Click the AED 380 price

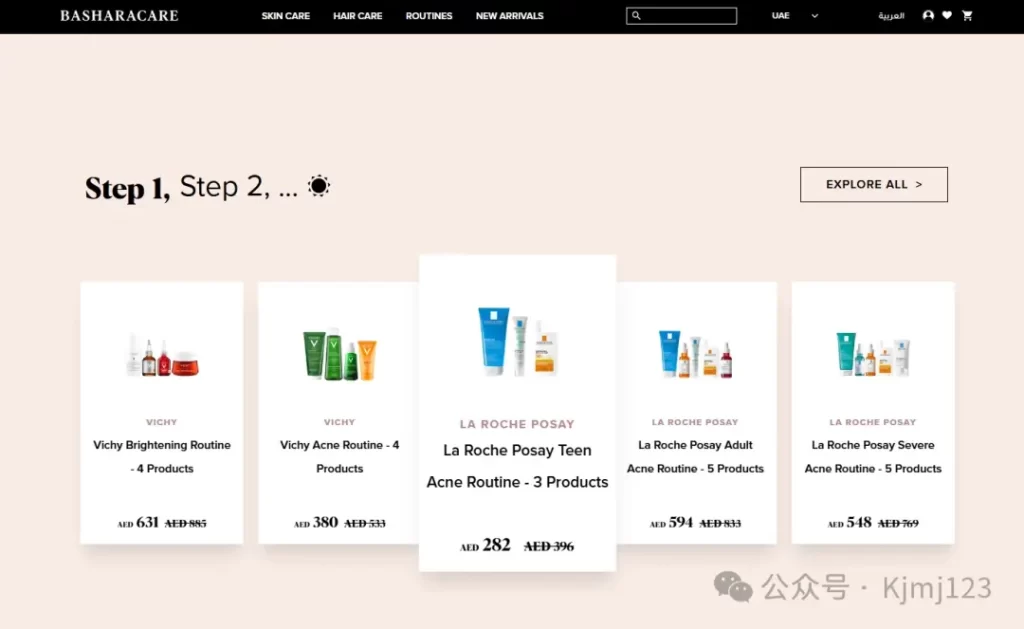(316, 523)
